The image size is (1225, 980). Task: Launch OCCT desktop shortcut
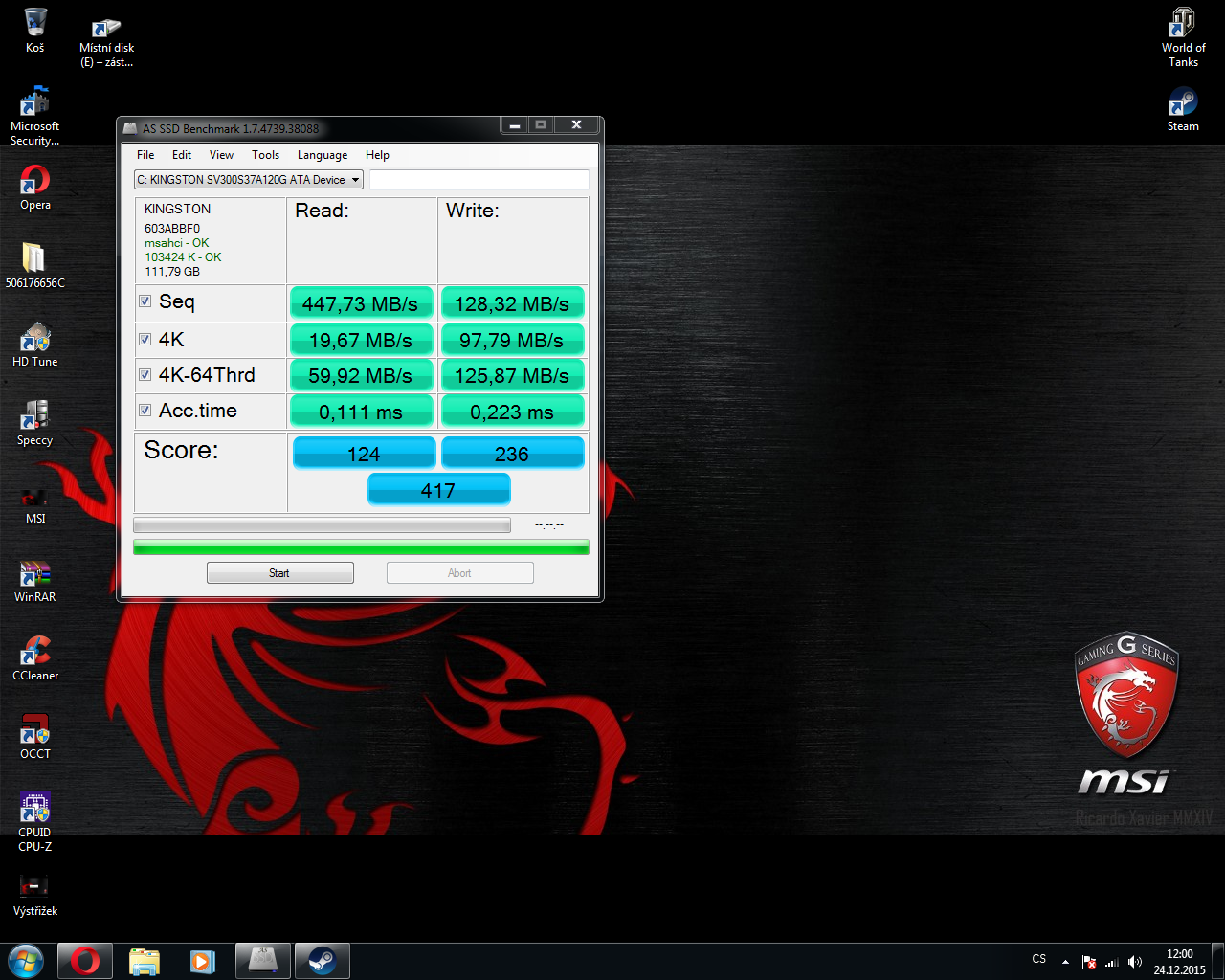pyautogui.click(x=35, y=736)
